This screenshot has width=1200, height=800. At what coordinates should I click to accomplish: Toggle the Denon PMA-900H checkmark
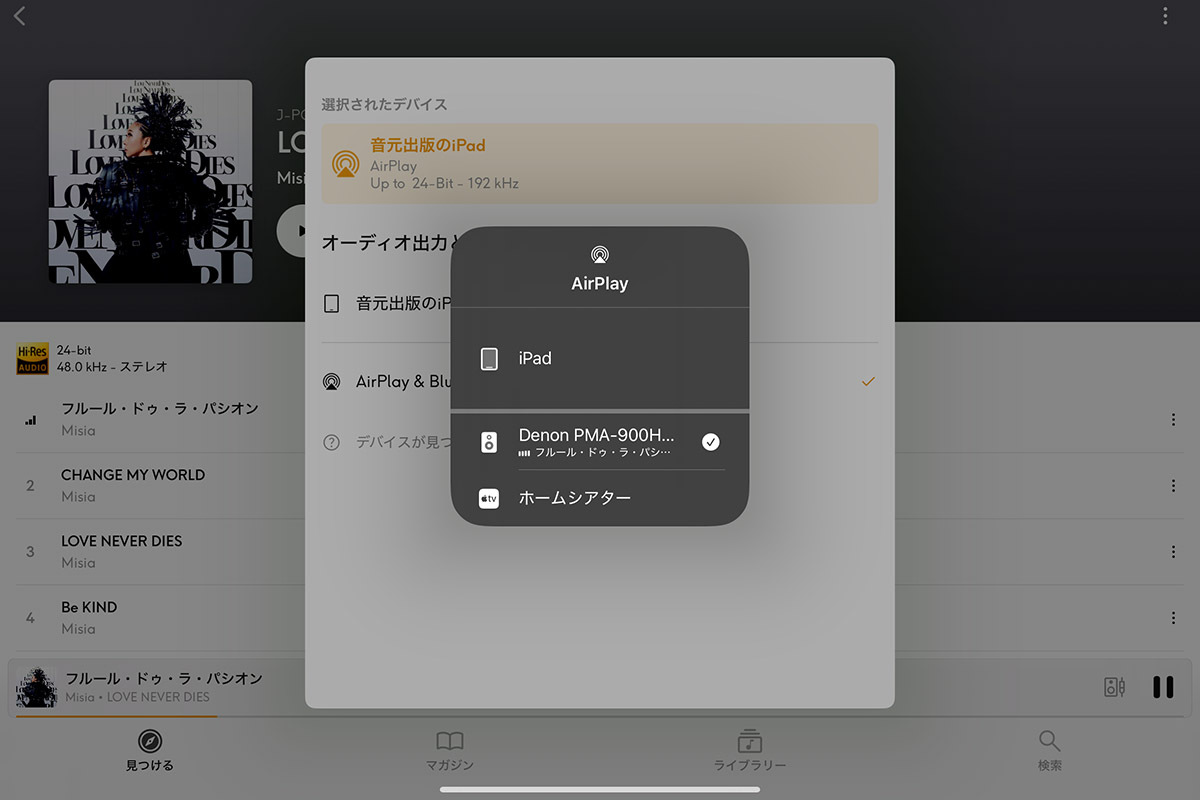click(711, 442)
